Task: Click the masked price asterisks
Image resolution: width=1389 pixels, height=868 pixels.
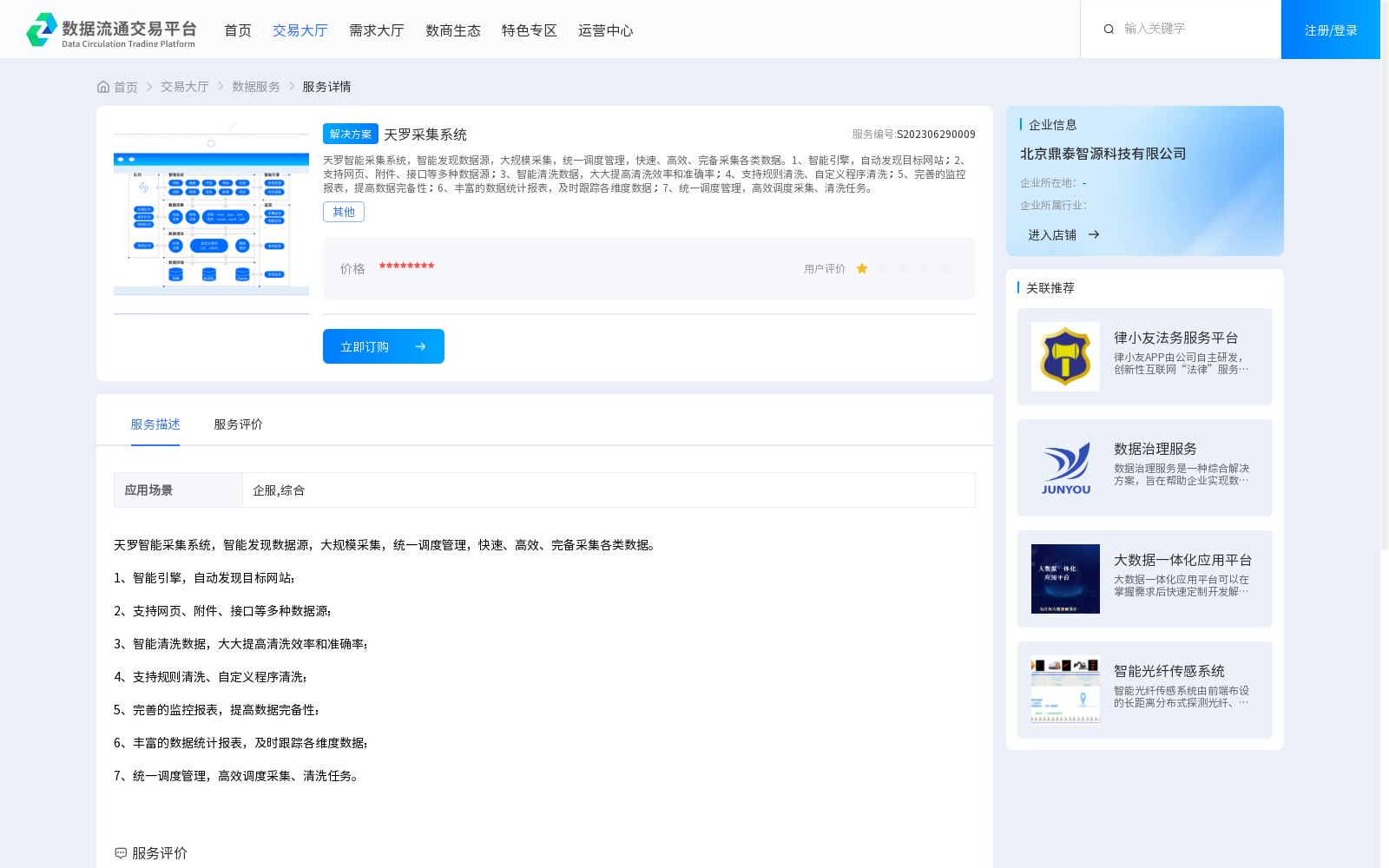Action: [x=406, y=266]
